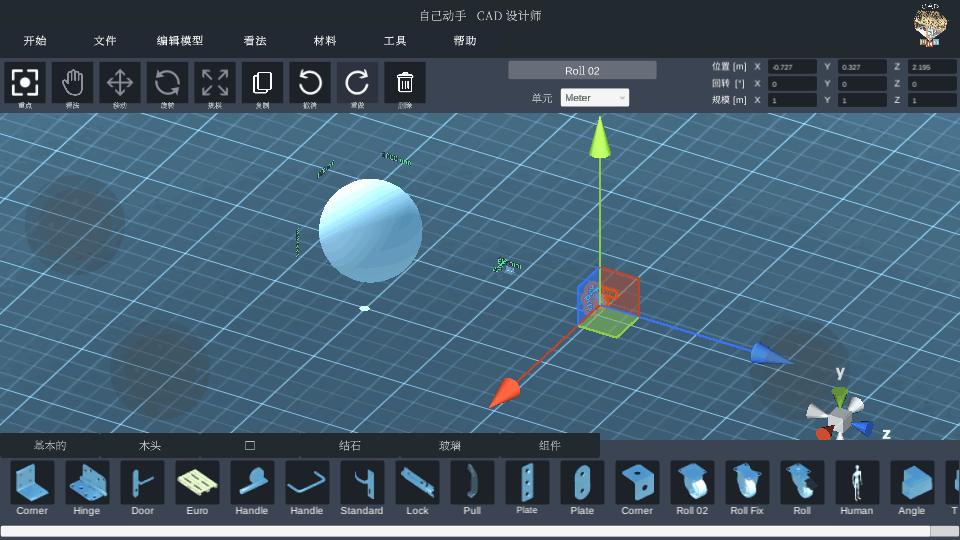The image size is (960, 540).
Task: Pick the scale tool with diagonal arrows
Action: (215, 82)
